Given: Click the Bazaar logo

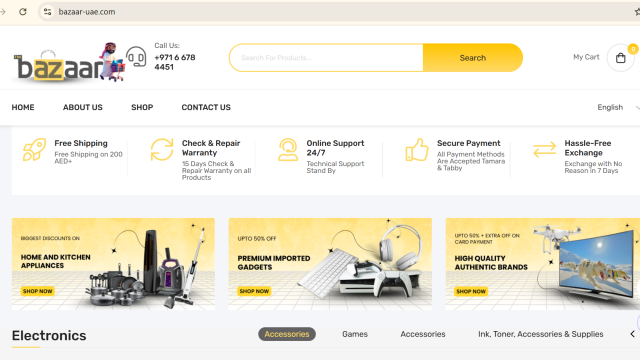Looking at the screenshot, I should click(x=69, y=62).
